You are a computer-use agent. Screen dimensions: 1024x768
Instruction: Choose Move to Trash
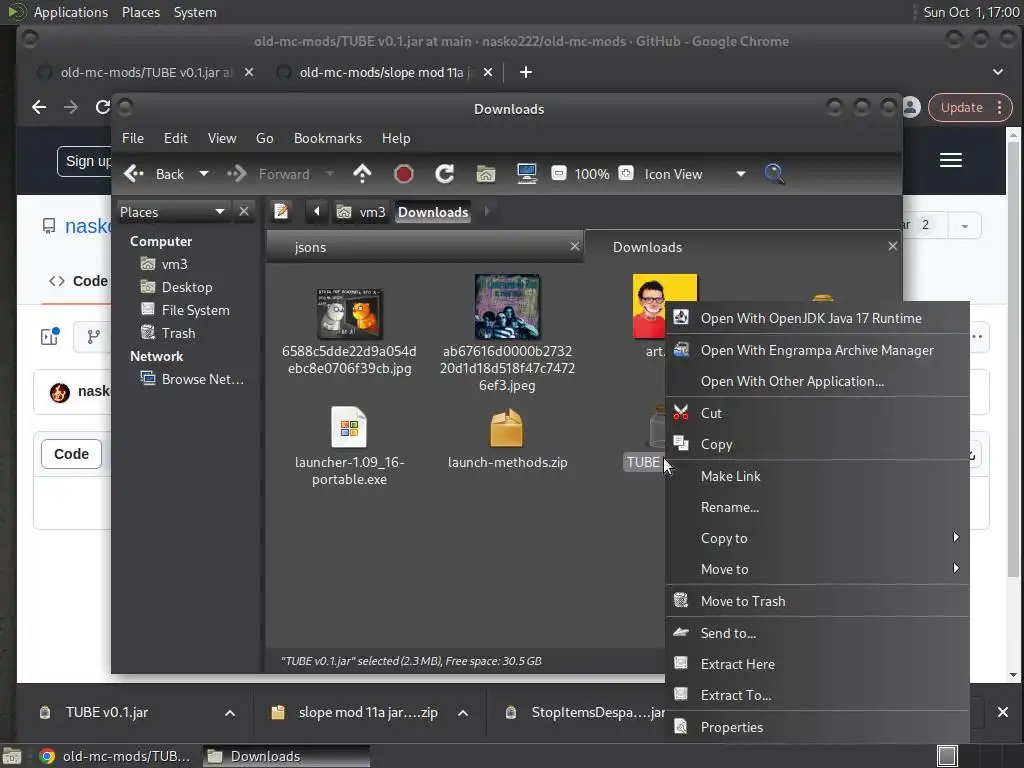click(817, 601)
